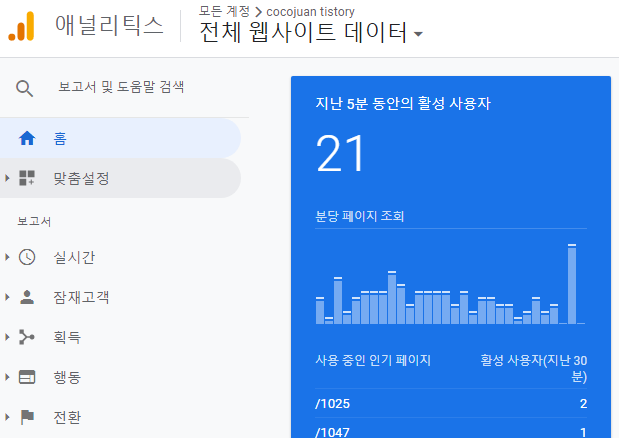Expand the 맞춤설정 section arrow
619x438 pixels.
7,178
